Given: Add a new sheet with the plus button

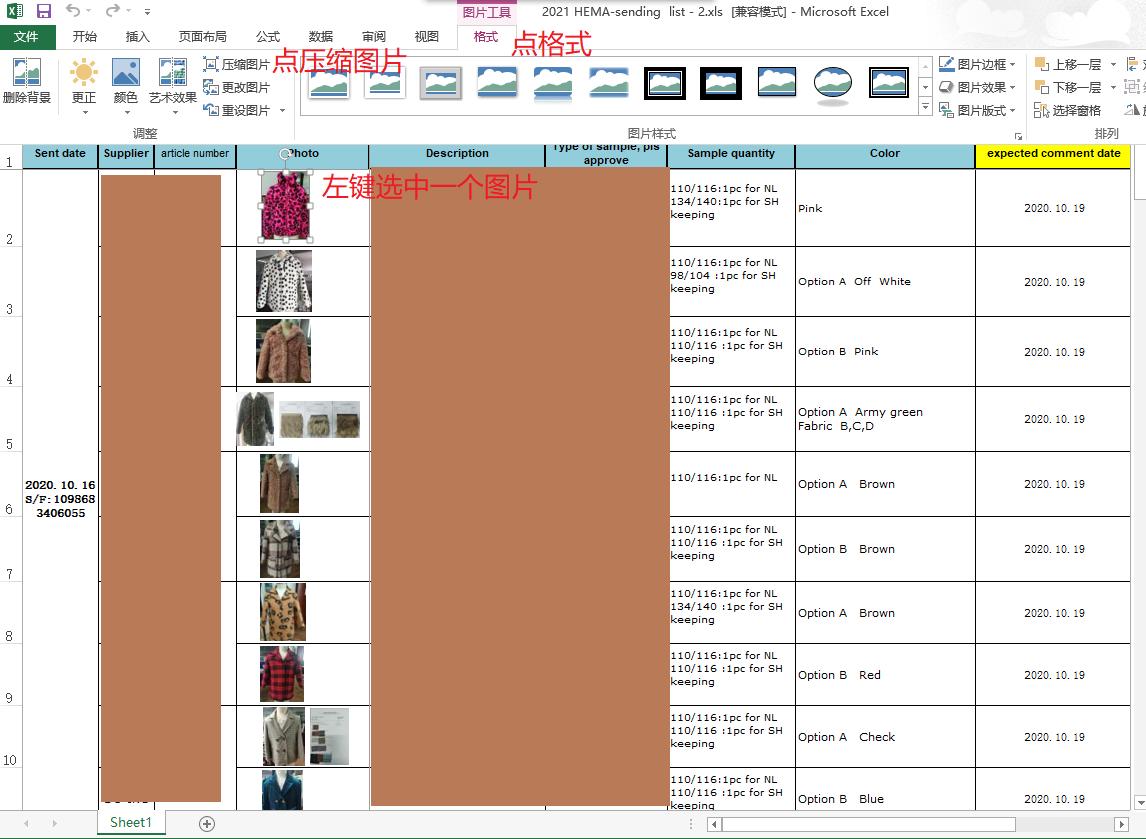Looking at the screenshot, I should click(x=207, y=823).
